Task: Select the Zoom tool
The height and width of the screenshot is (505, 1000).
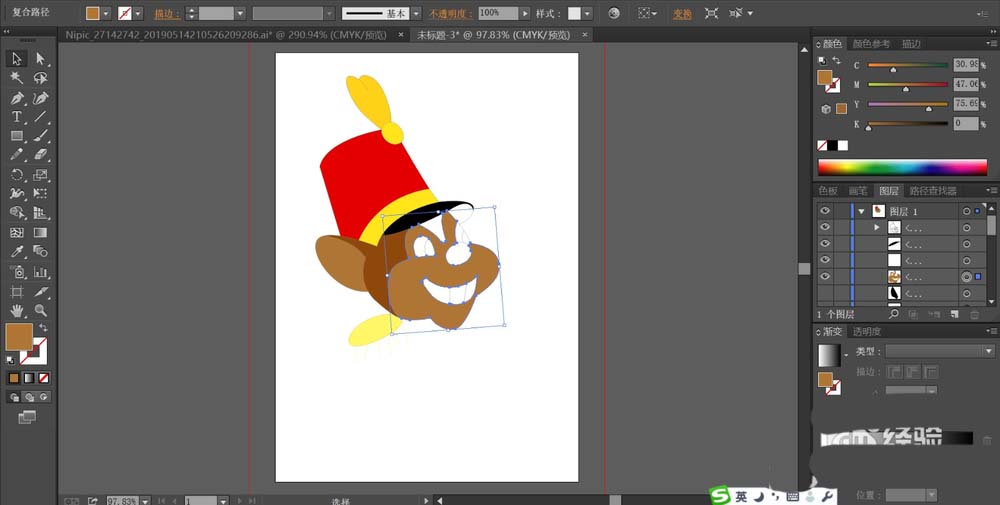Action: [41, 311]
